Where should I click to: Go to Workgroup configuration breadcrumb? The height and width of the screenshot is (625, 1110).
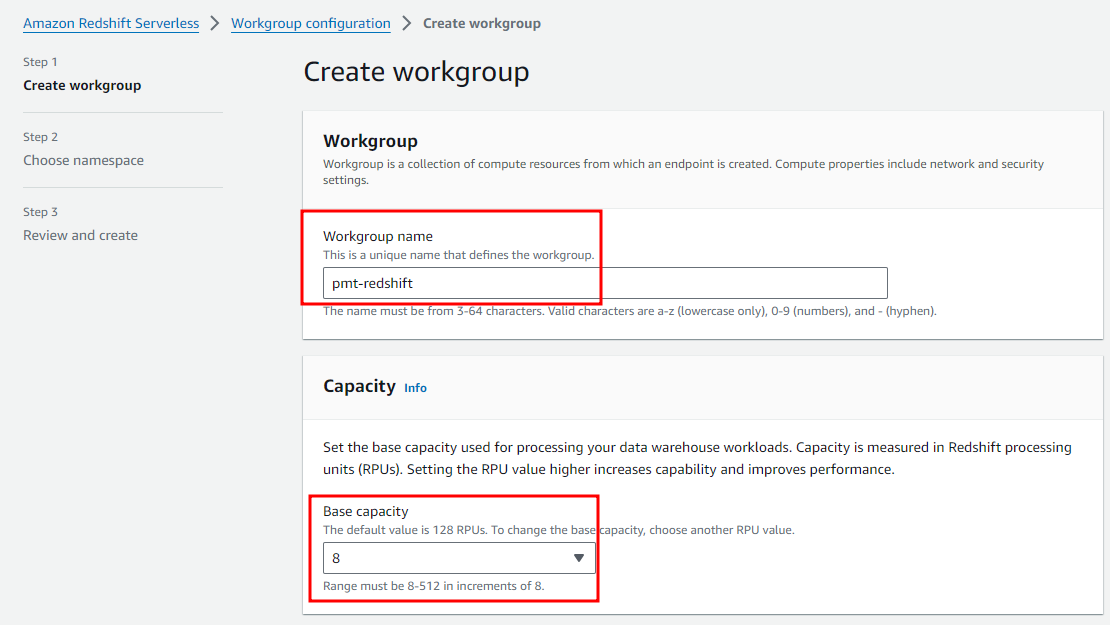311,23
